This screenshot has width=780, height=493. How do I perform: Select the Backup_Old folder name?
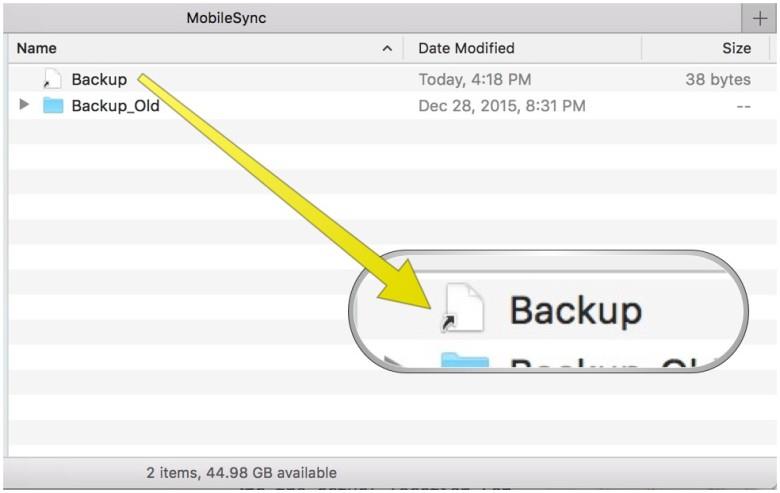(115, 105)
